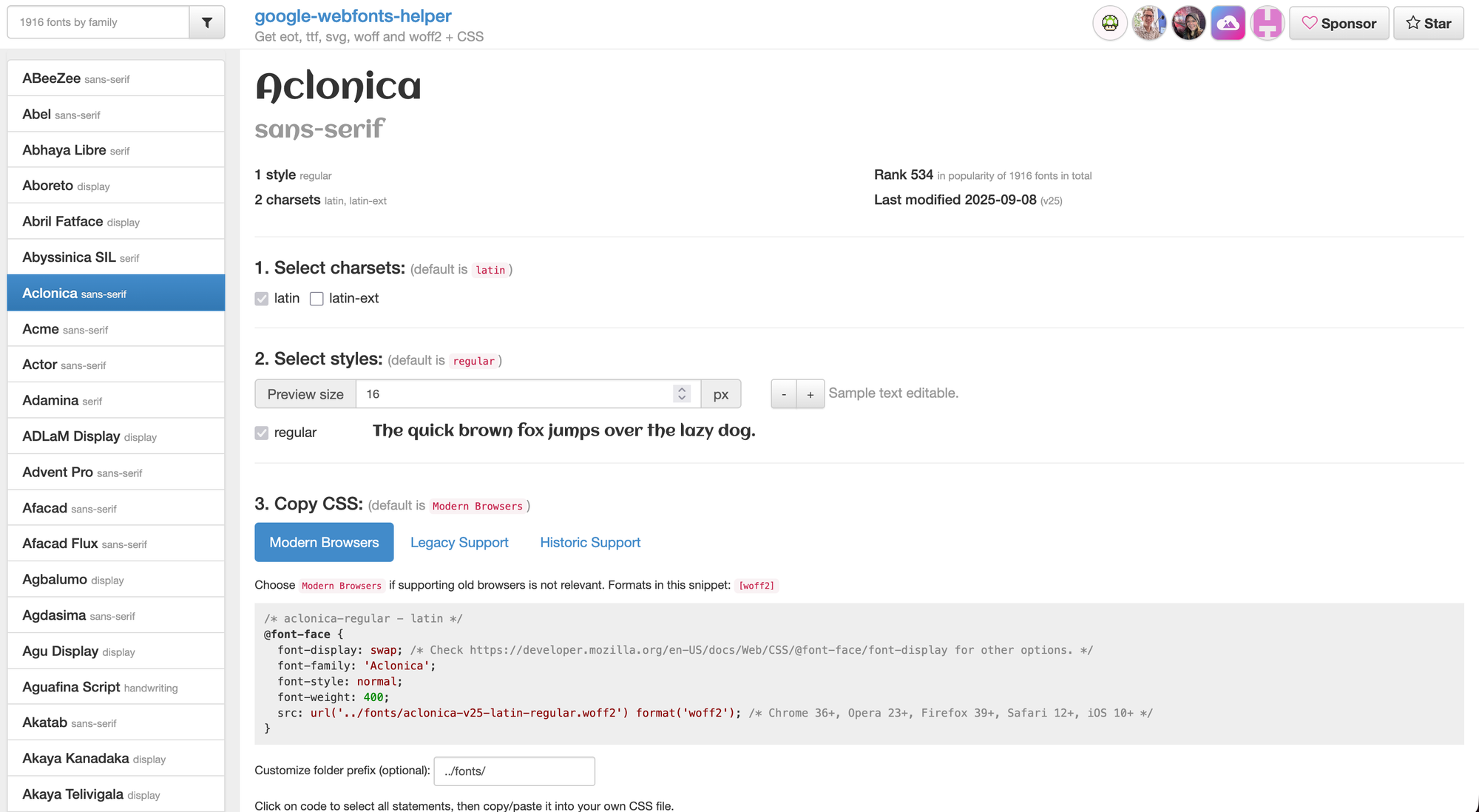Click the preview size stepper up arrow
1479x812 pixels.
click(681, 390)
